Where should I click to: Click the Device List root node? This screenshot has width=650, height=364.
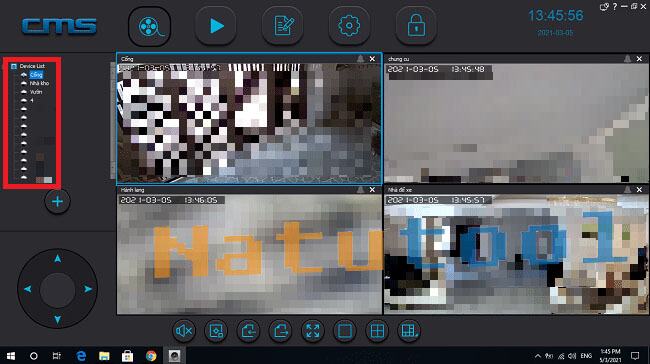click(32, 66)
